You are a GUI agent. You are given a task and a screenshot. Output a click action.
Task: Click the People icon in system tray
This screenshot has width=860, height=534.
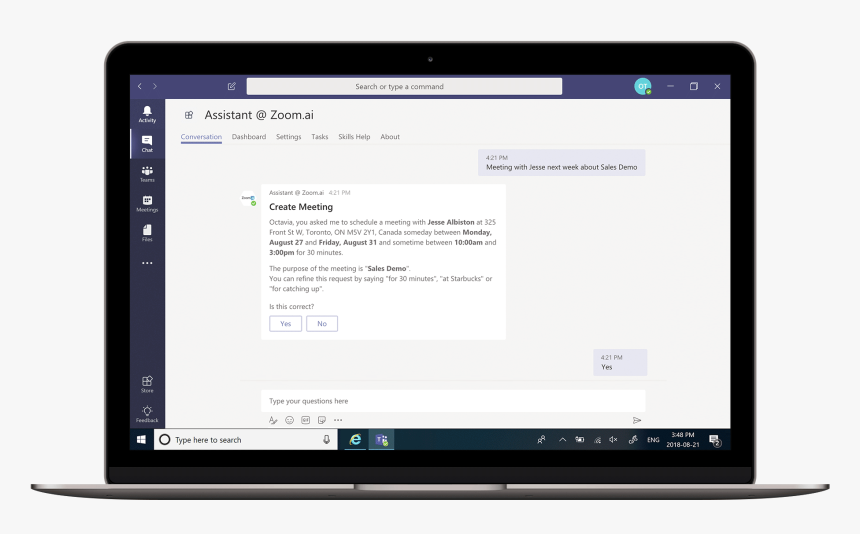(541, 440)
